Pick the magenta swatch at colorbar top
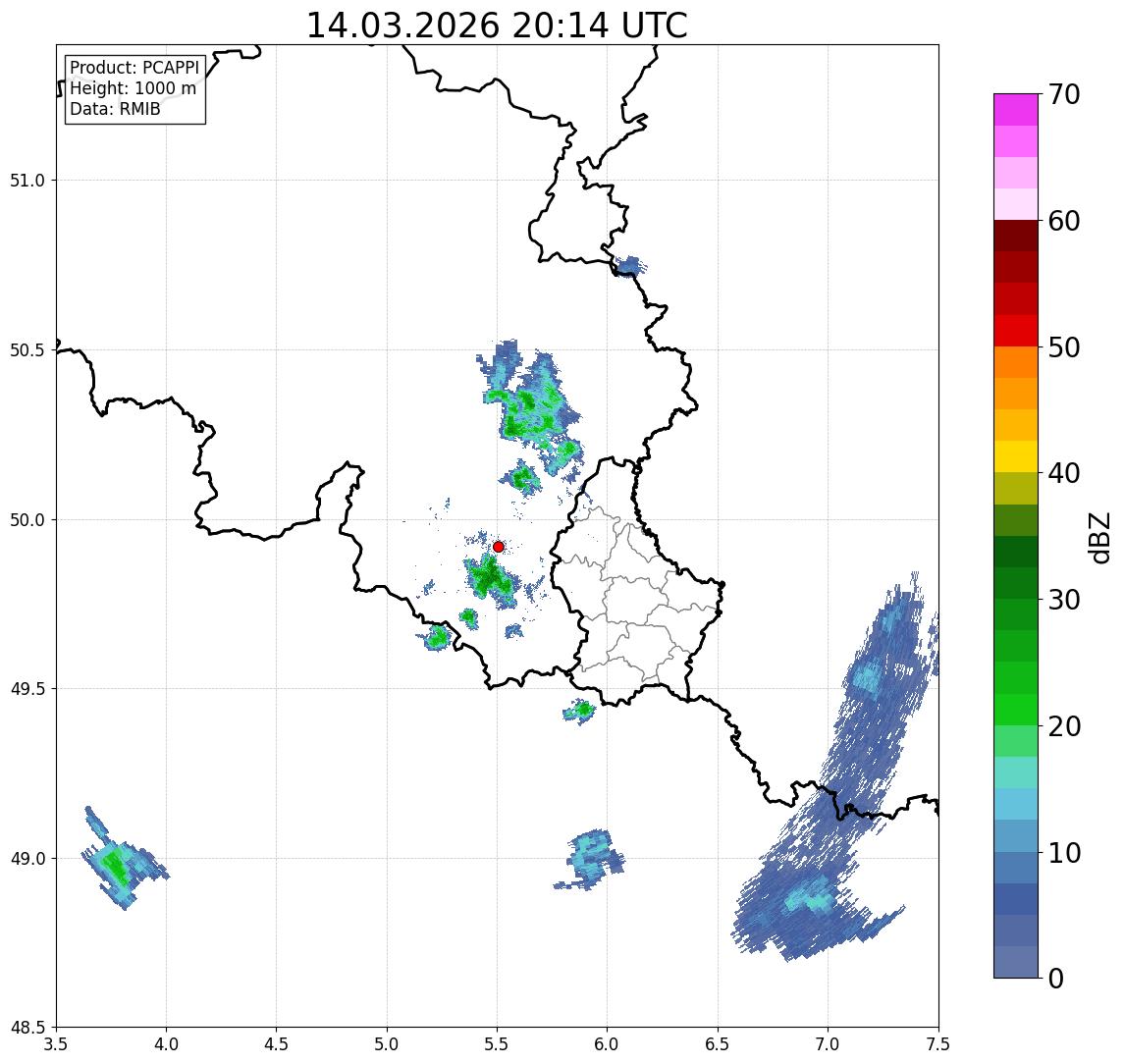 tap(1016, 110)
